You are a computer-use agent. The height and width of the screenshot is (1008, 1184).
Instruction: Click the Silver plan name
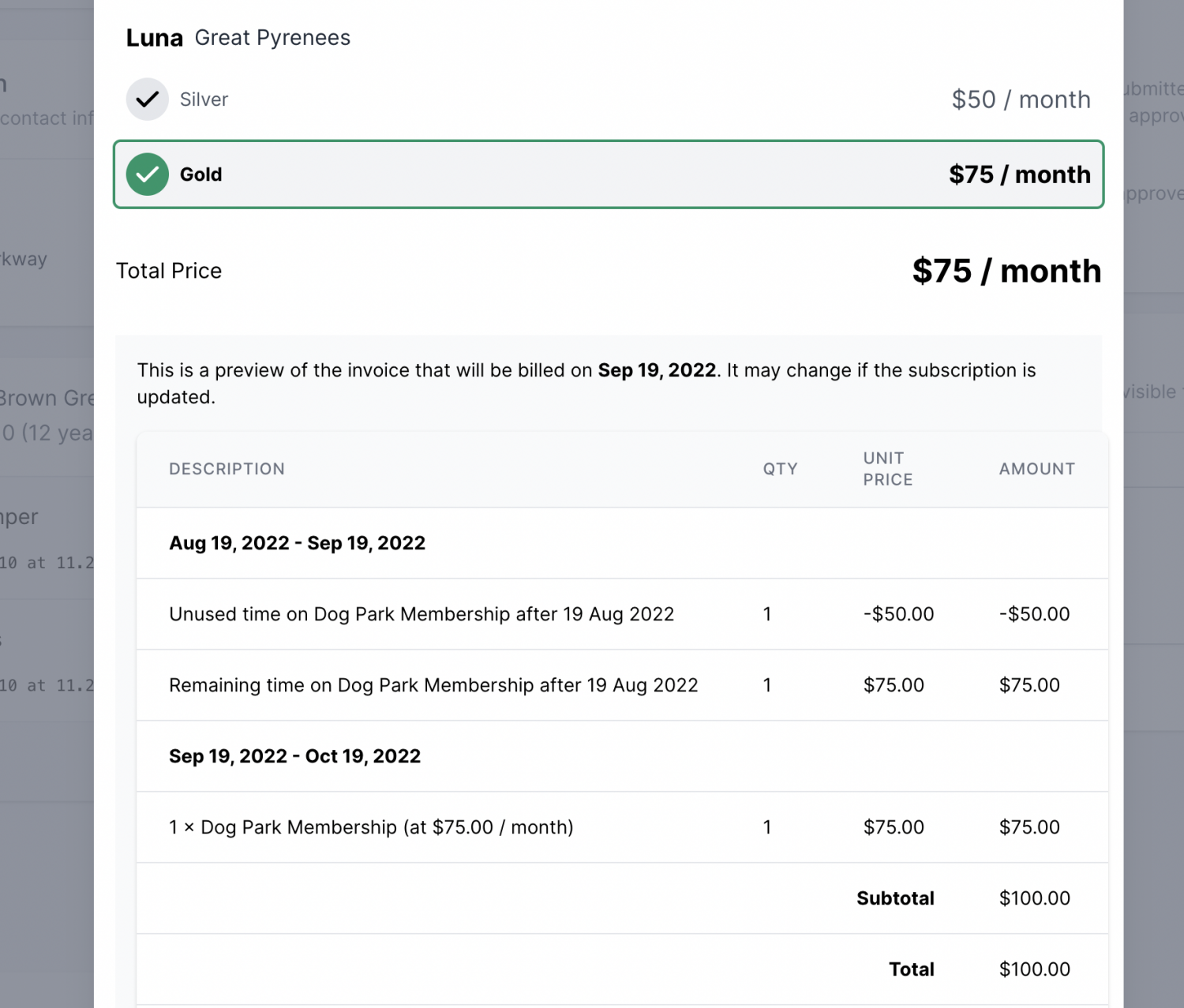pos(204,99)
